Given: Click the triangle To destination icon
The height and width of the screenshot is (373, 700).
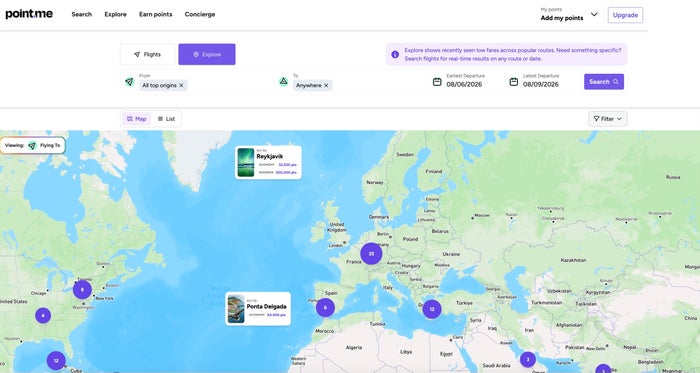Looking at the screenshot, I should (x=283, y=81).
